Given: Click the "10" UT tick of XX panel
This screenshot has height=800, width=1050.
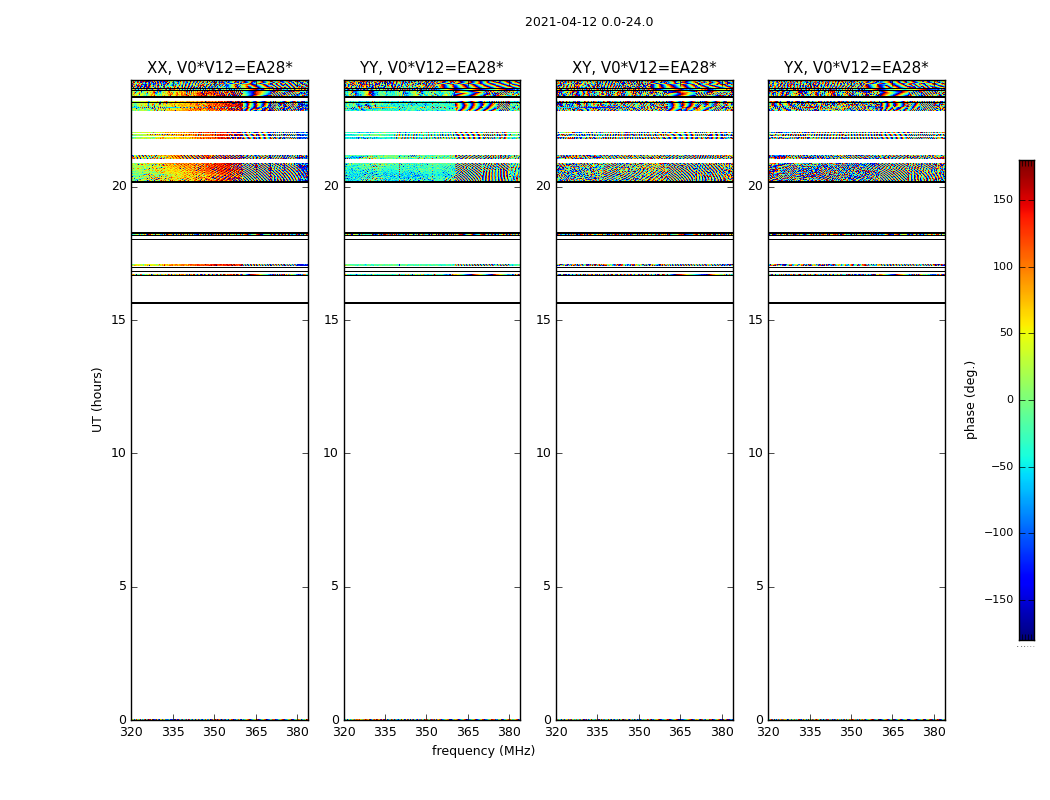Looking at the screenshot, I should (119, 453).
